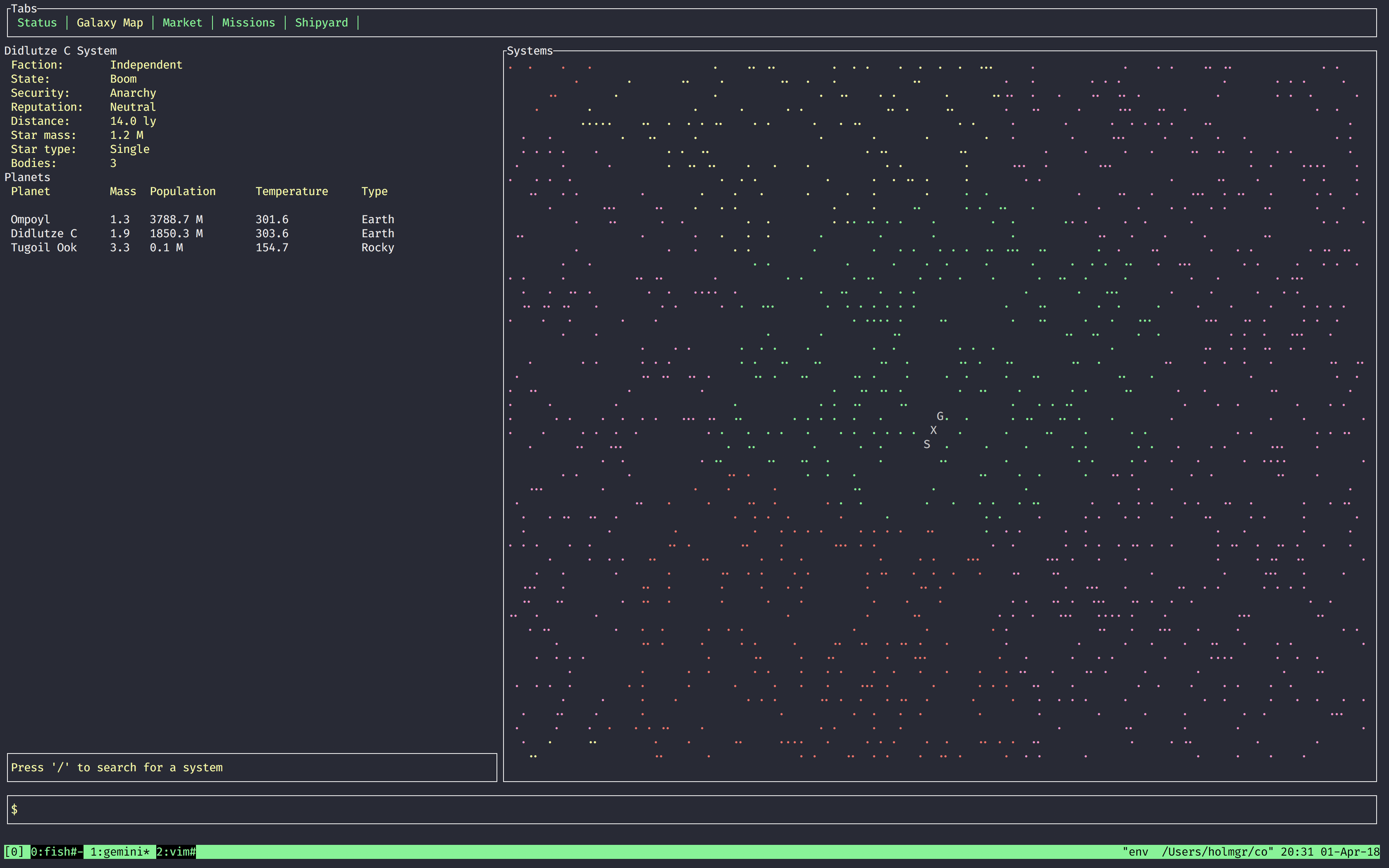1389x868 pixels.
Task: Switch to tmux window 0:fish
Action: [x=56, y=852]
